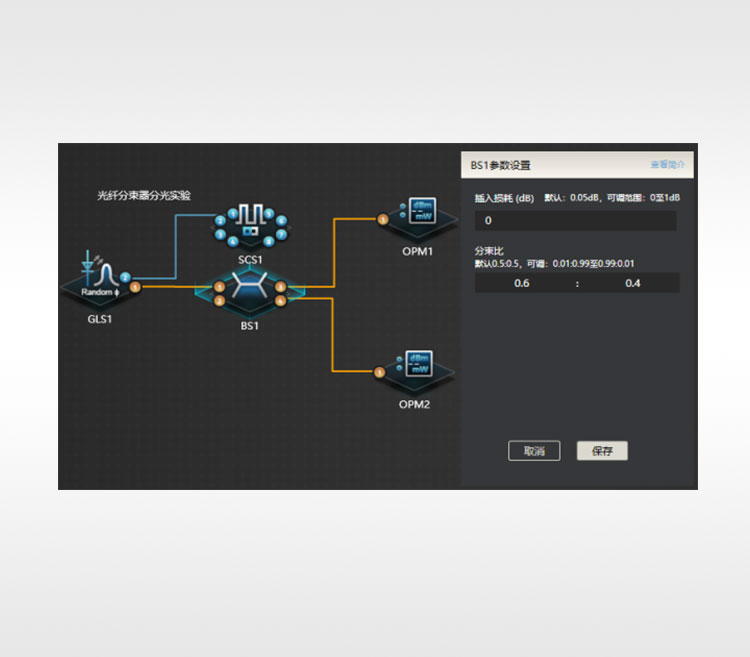Select the BS1 beam splitter component
This screenshot has width=750, height=657.
coord(249,293)
